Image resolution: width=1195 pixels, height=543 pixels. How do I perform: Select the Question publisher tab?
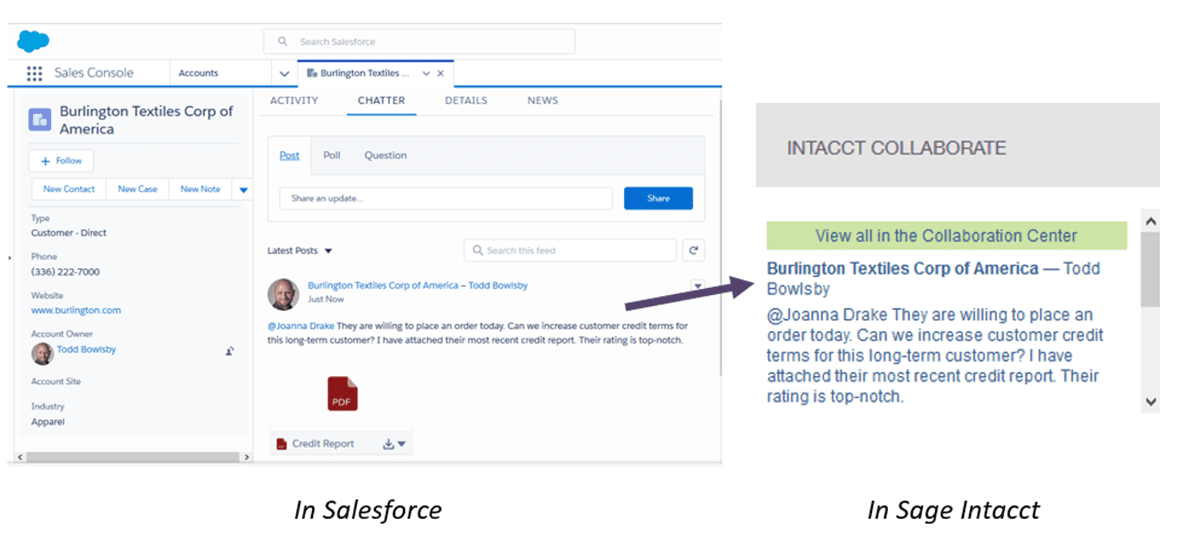coord(386,156)
